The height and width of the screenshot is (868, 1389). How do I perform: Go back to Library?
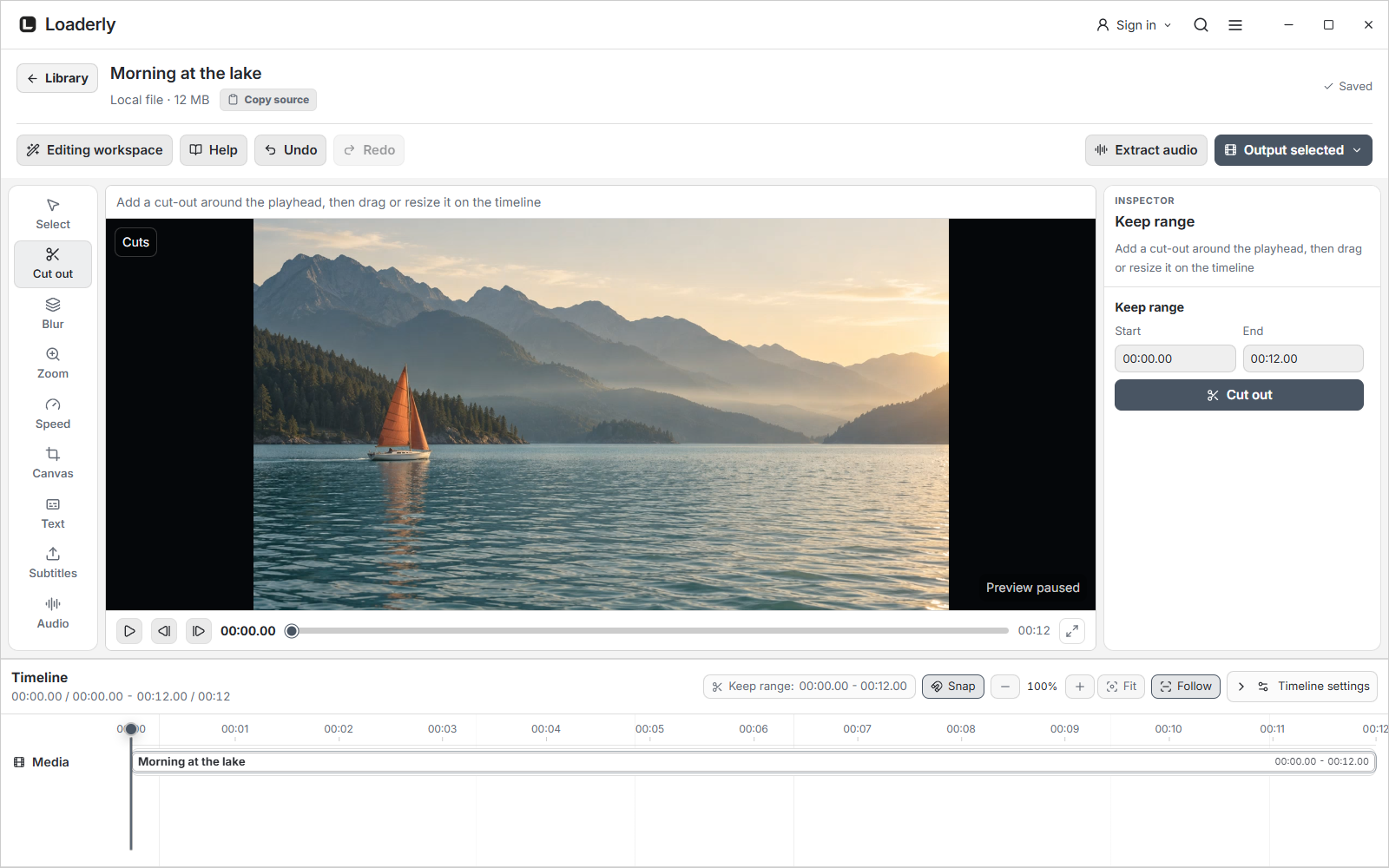[57, 78]
